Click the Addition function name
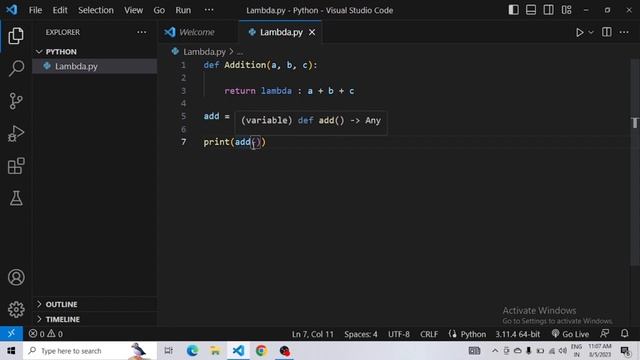The height and width of the screenshot is (360, 640). pos(245,65)
